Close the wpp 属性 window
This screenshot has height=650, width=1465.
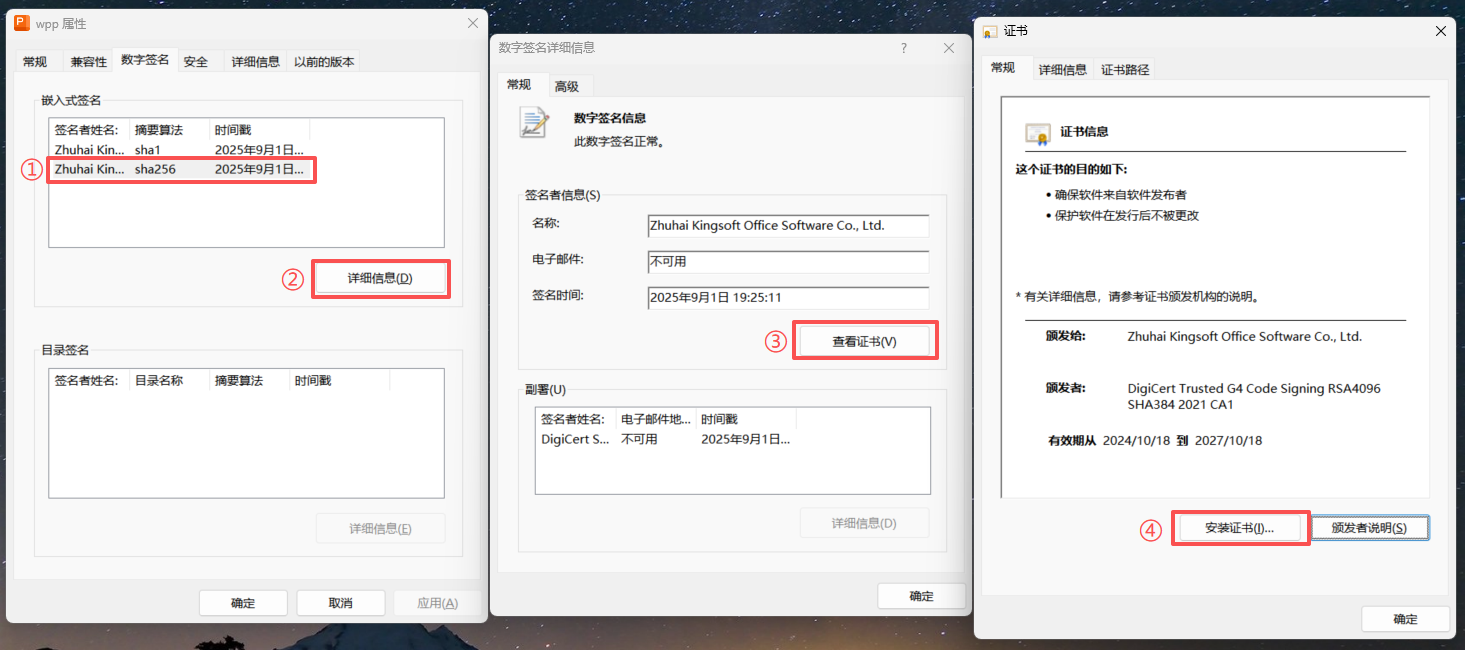pyautogui.click(x=473, y=23)
